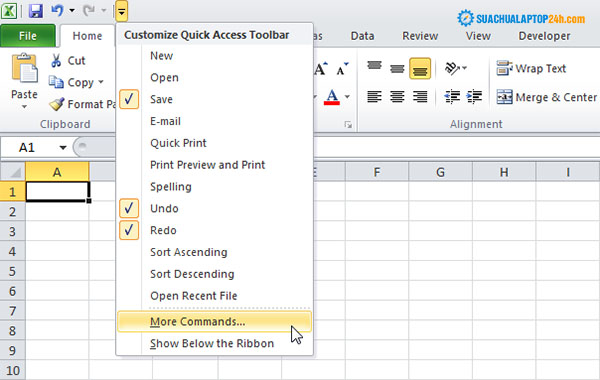Image resolution: width=600 pixels, height=380 pixels.
Task: Click the Undo arrow icon in title bar
Action: [x=57, y=11]
